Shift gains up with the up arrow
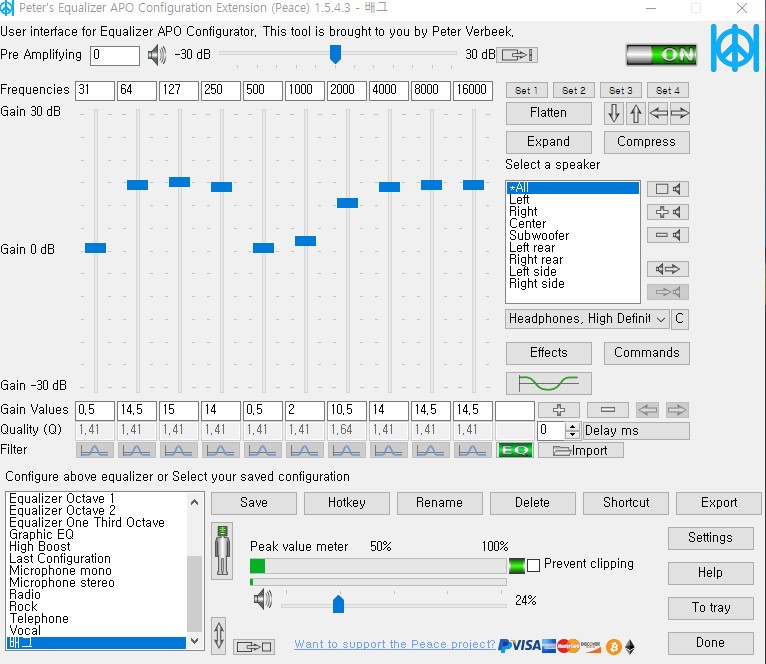Screen dimensions: 766x664 coord(636,113)
